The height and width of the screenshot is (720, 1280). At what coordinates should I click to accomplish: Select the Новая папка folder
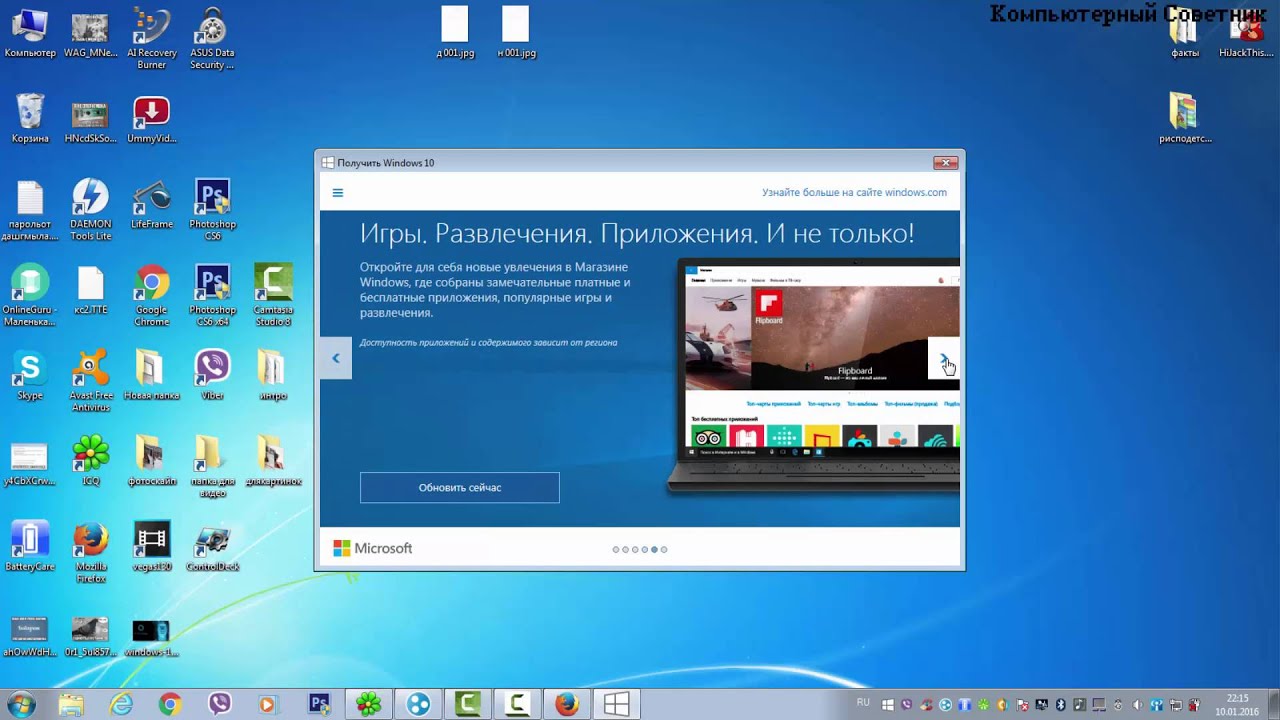click(x=152, y=376)
